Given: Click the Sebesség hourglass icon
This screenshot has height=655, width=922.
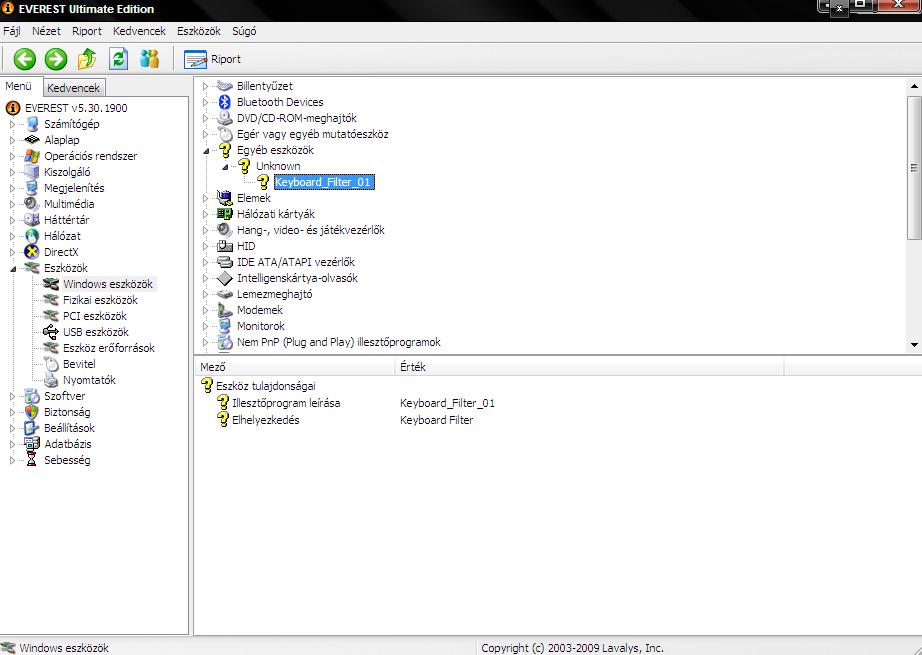Looking at the screenshot, I should click(x=32, y=460).
